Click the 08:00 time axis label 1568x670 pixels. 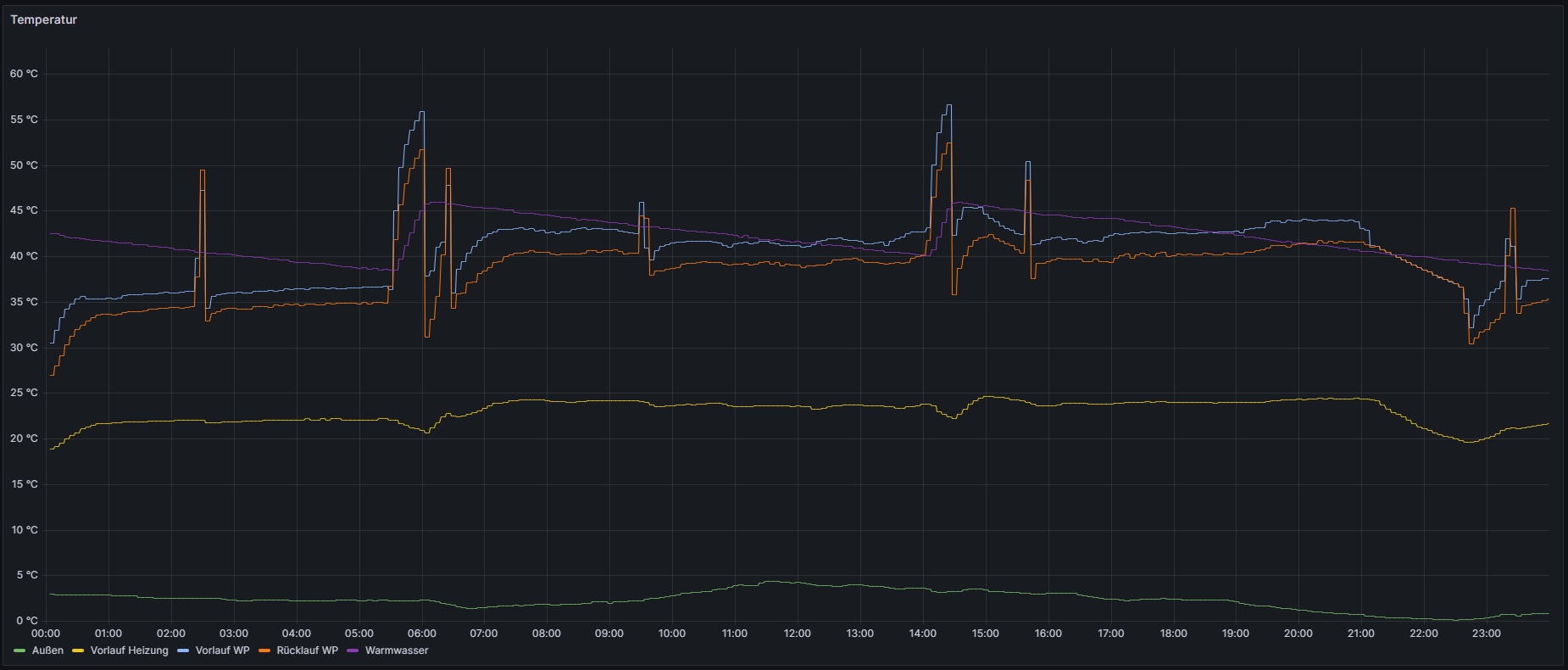(x=547, y=634)
